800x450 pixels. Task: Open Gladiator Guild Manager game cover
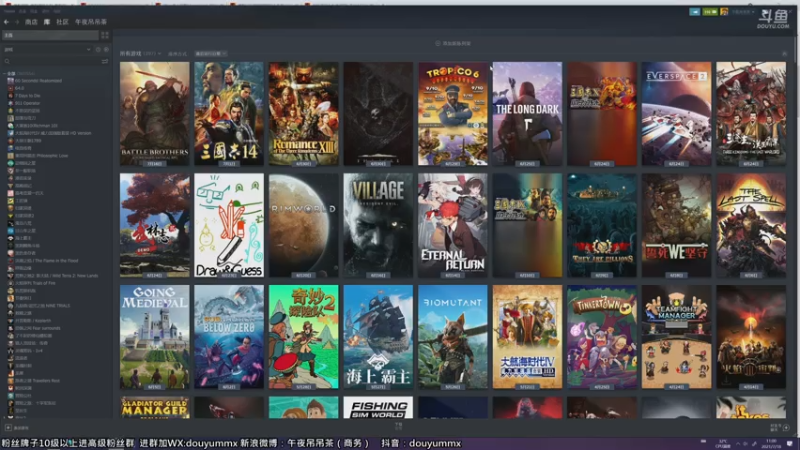pyautogui.click(x=155, y=408)
